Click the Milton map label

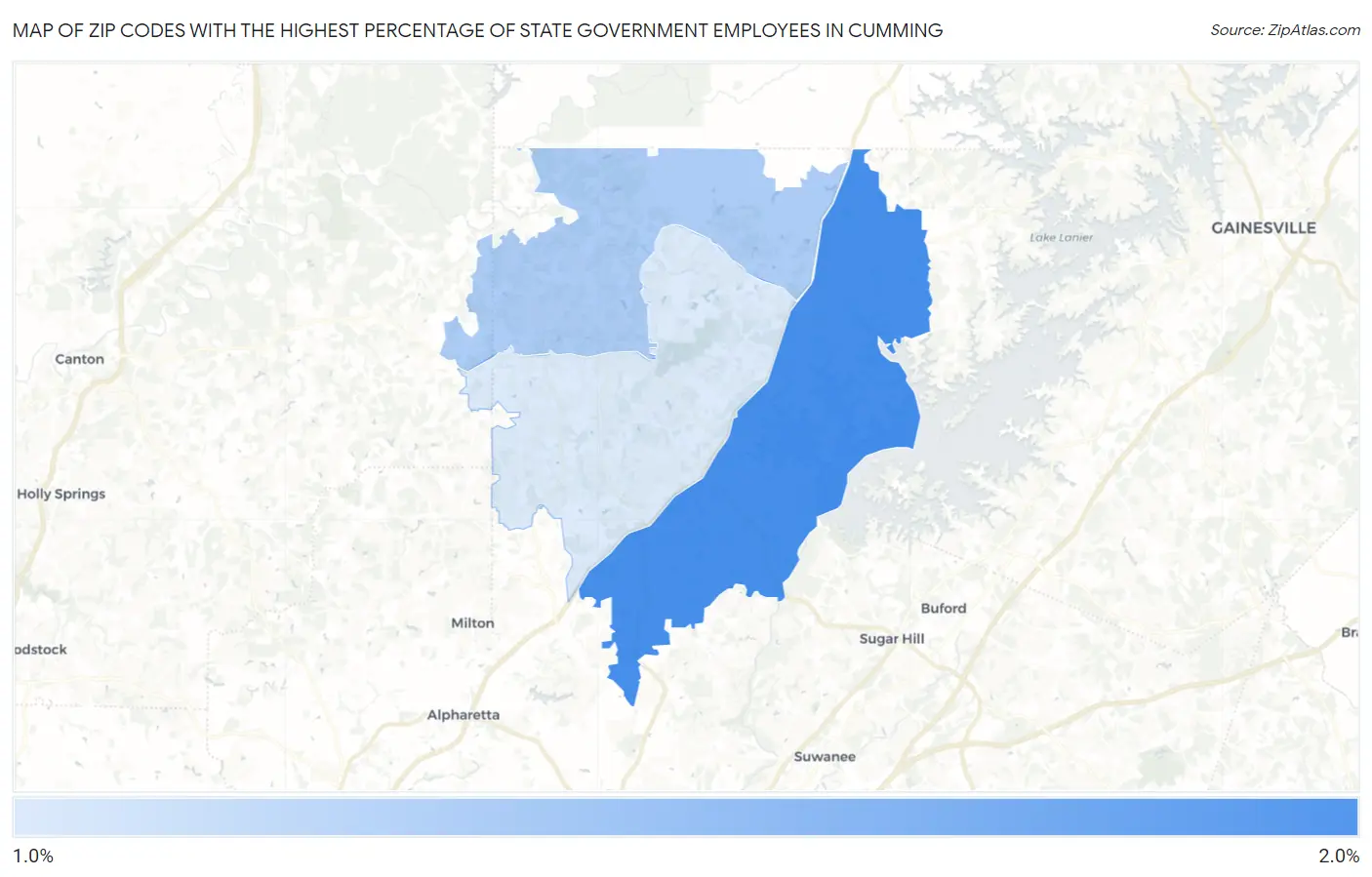coord(472,622)
